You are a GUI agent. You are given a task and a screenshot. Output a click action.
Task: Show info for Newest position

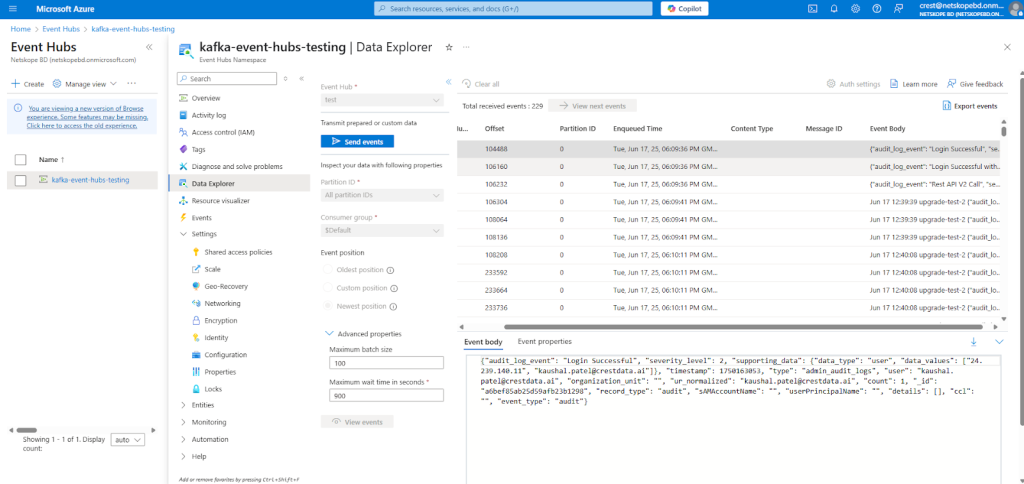394,306
